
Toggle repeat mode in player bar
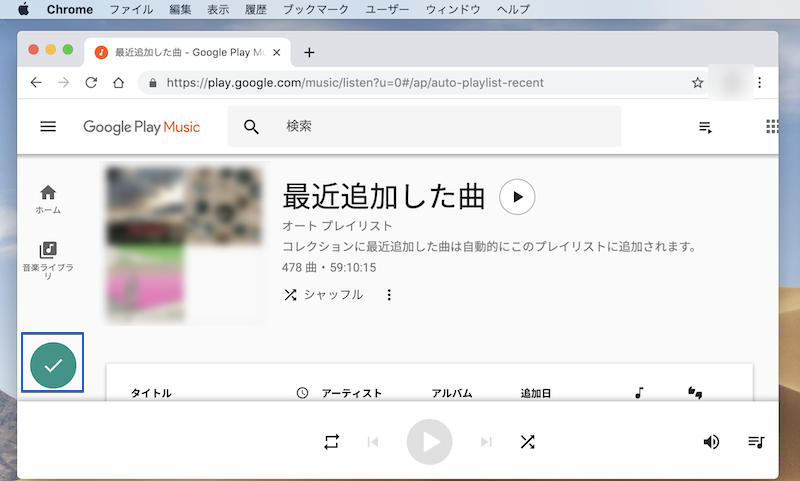click(x=332, y=442)
